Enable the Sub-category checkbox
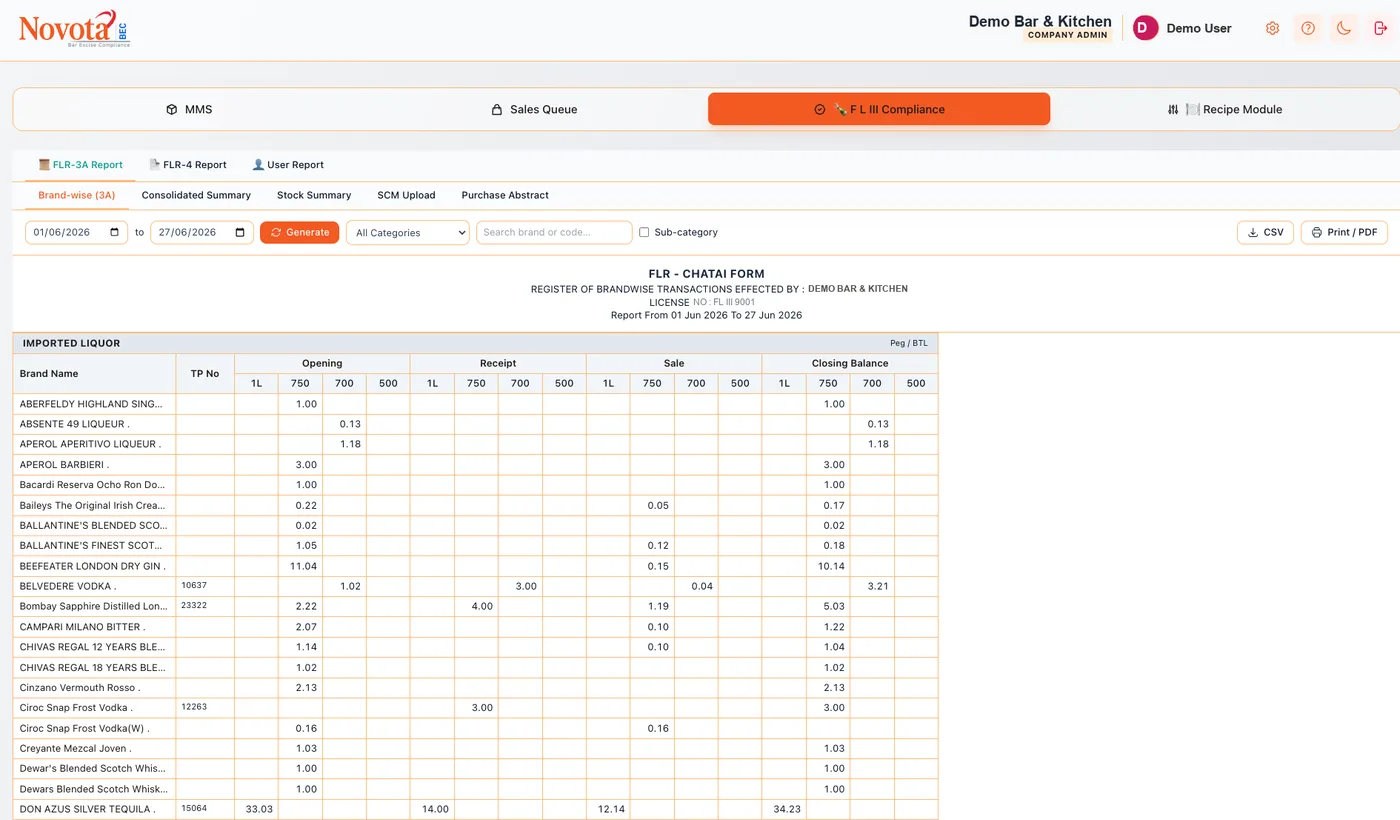Image resolution: width=1400 pixels, height=820 pixels. pos(644,232)
